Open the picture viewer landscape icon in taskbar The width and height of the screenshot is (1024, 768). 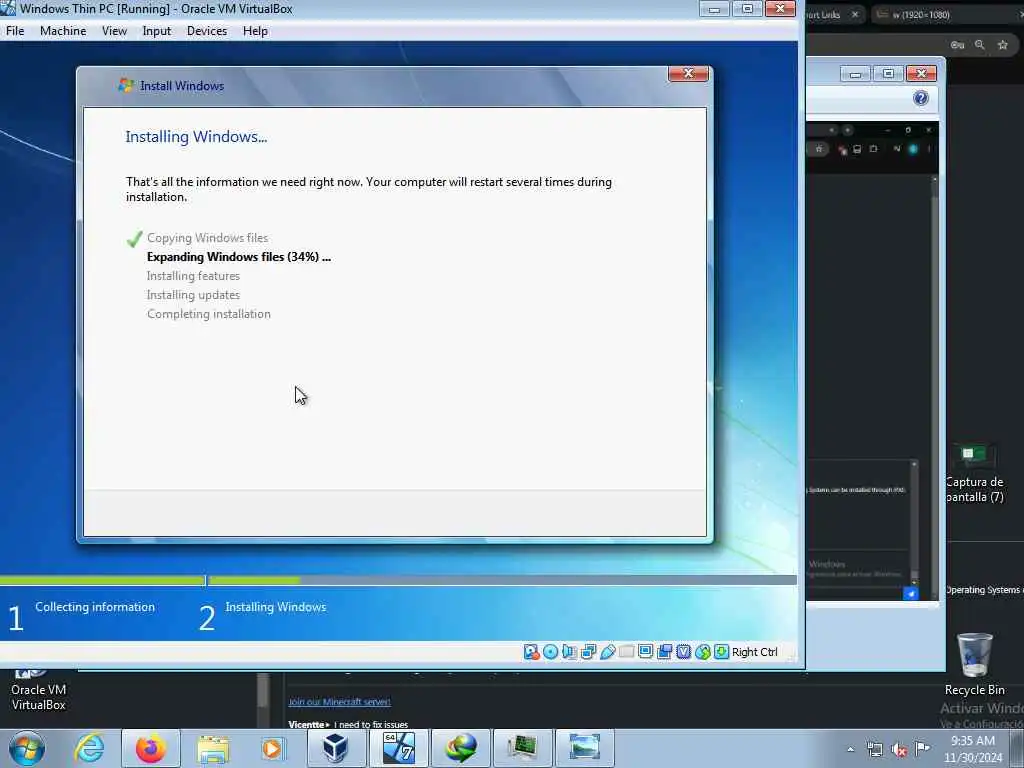(584, 748)
